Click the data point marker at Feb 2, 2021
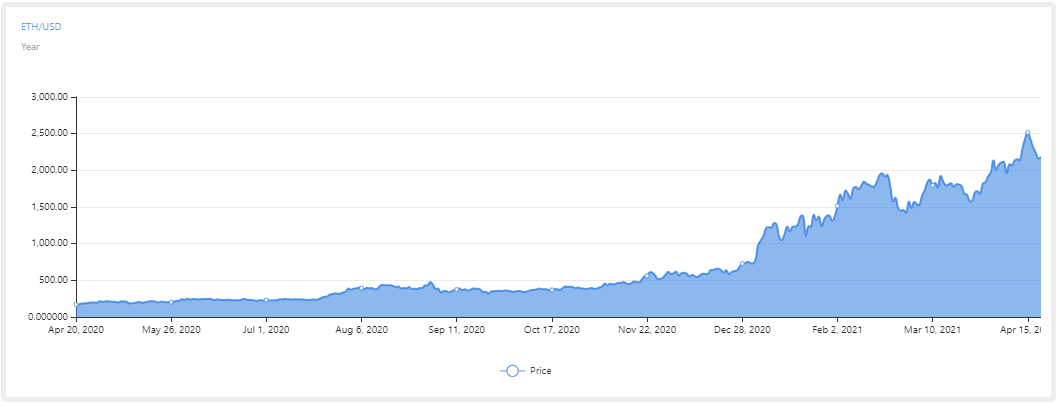 click(837, 206)
